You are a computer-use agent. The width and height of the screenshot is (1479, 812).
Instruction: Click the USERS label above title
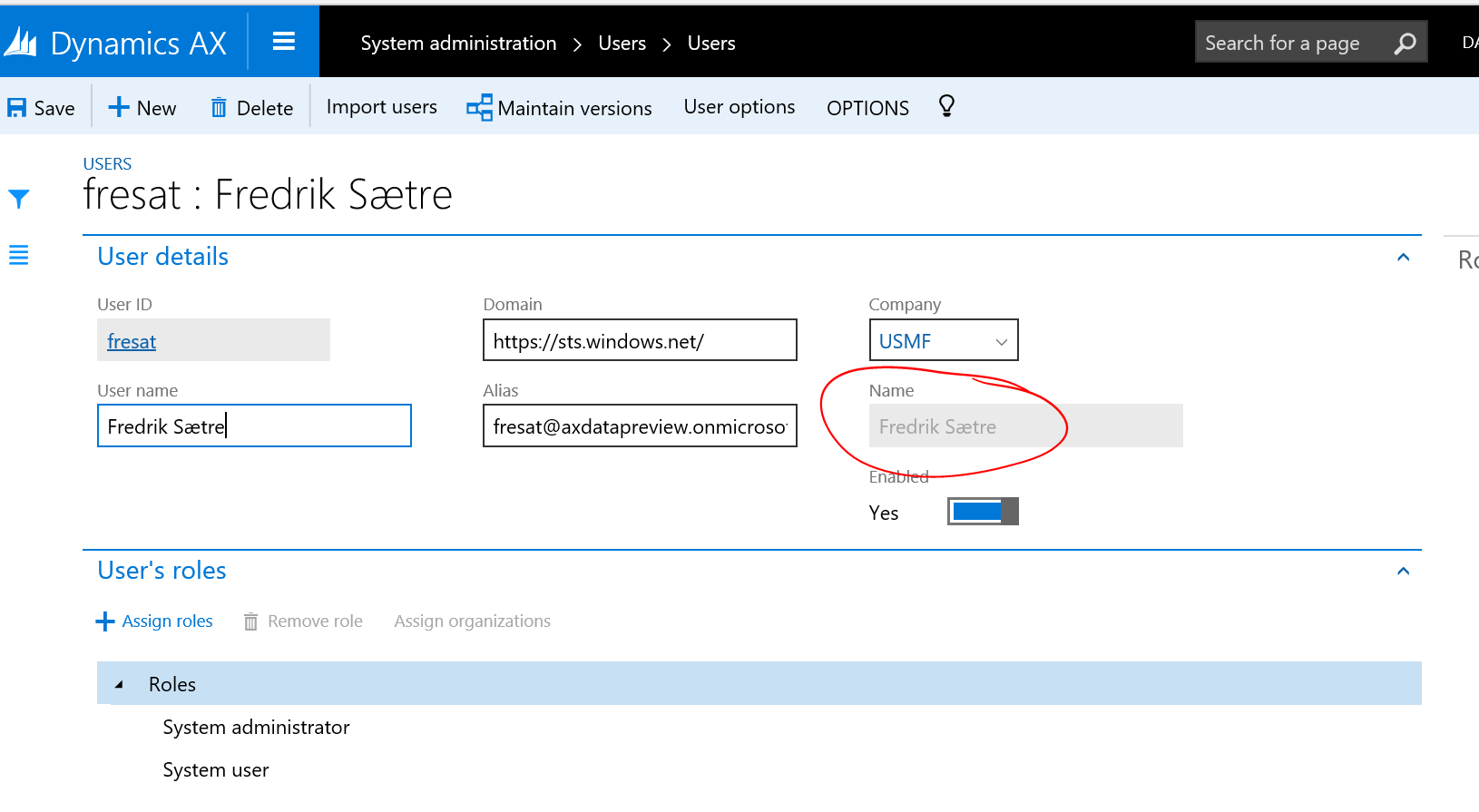point(107,164)
